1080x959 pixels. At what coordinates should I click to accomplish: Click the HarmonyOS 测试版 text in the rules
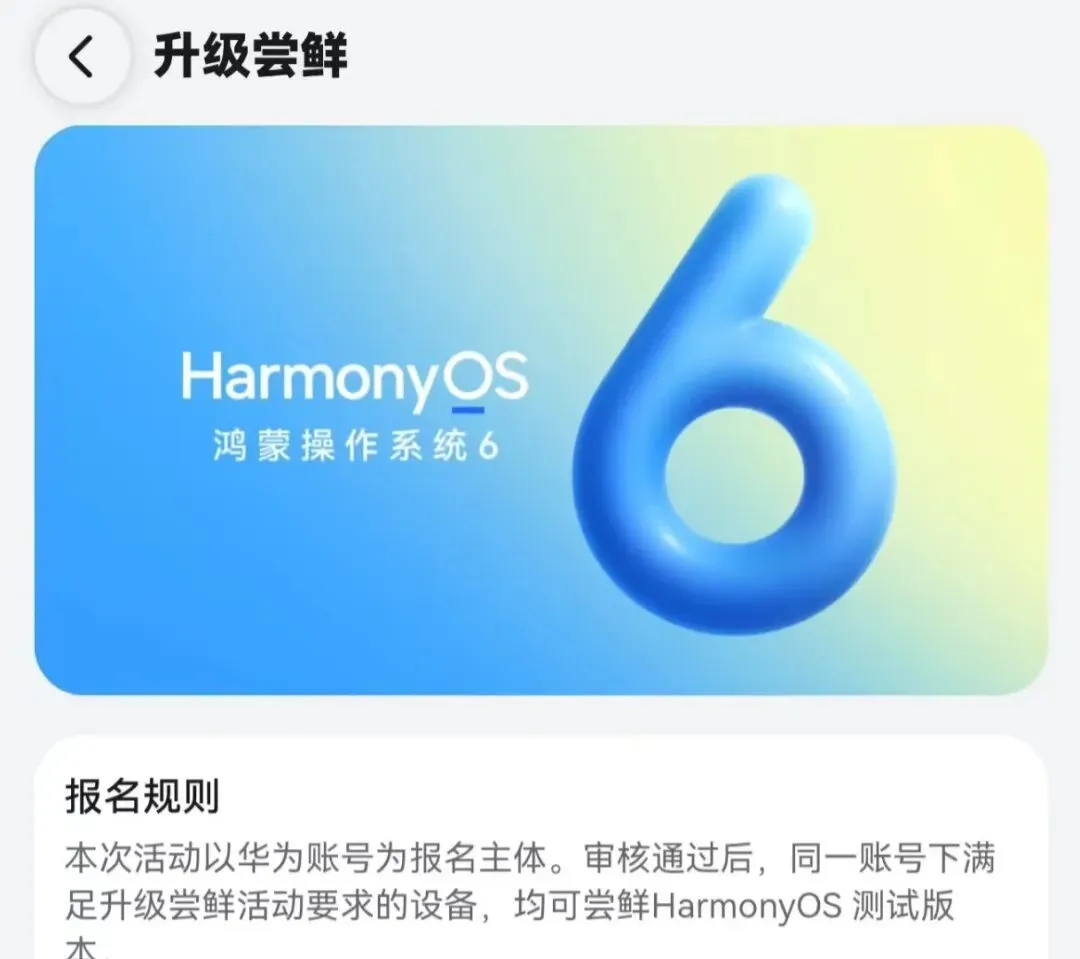click(802, 905)
